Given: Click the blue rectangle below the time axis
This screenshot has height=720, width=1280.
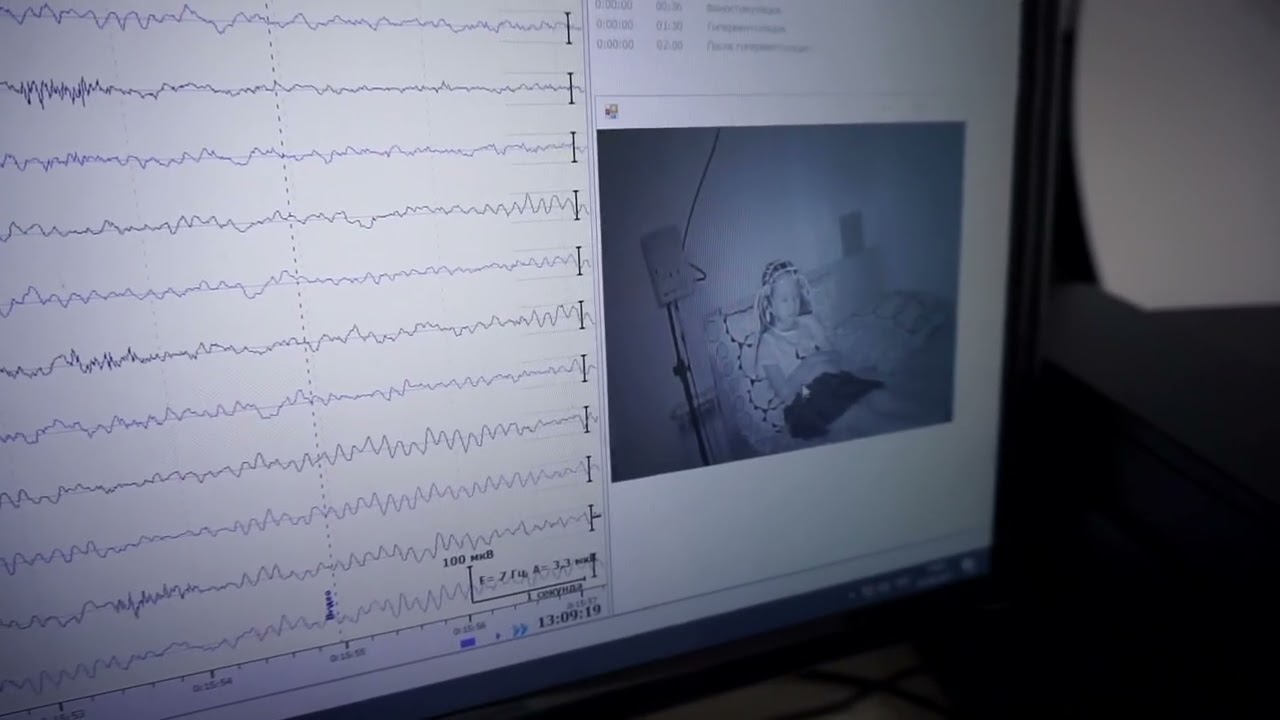Looking at the screenshot, I should click(x=467, y=644).
